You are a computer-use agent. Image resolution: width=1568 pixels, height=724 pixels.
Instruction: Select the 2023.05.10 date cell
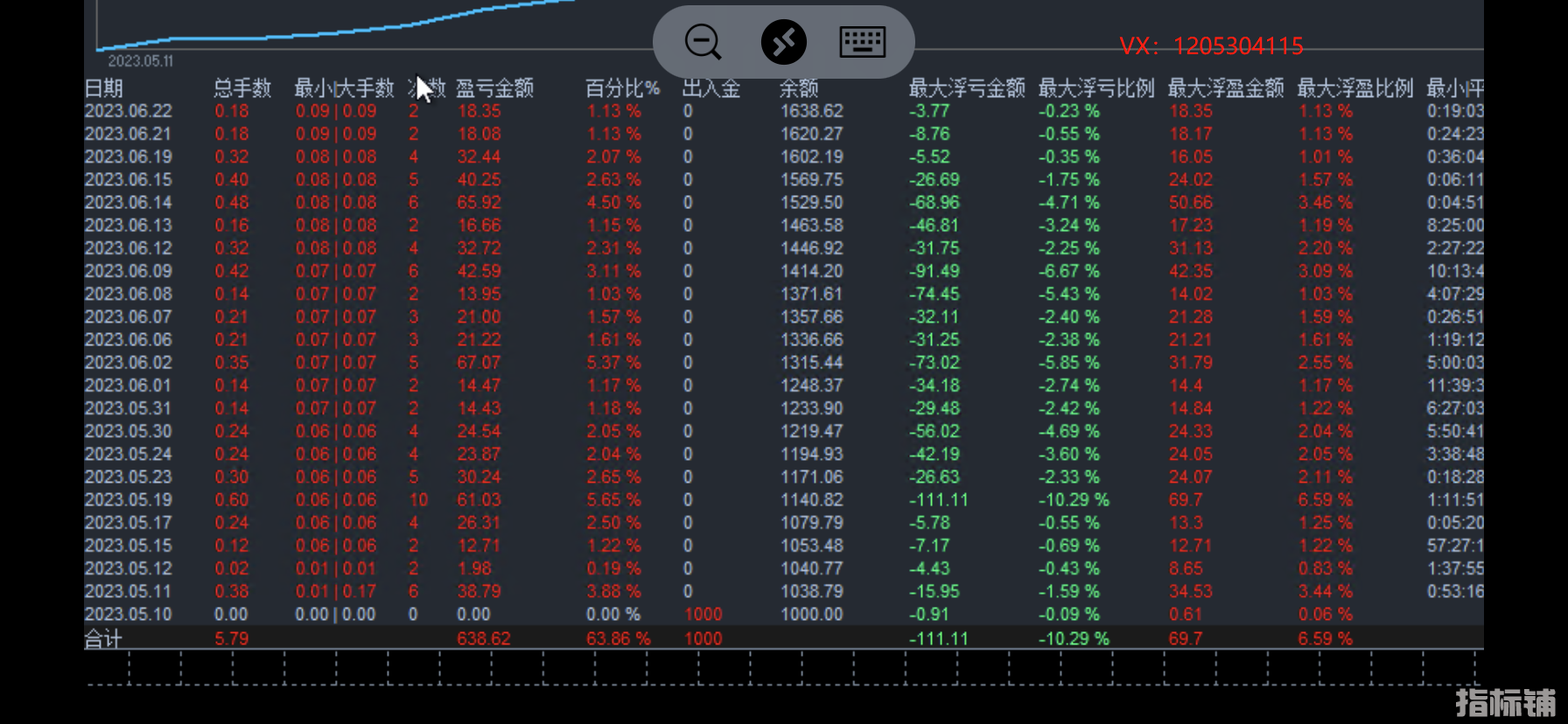(128, 614)
